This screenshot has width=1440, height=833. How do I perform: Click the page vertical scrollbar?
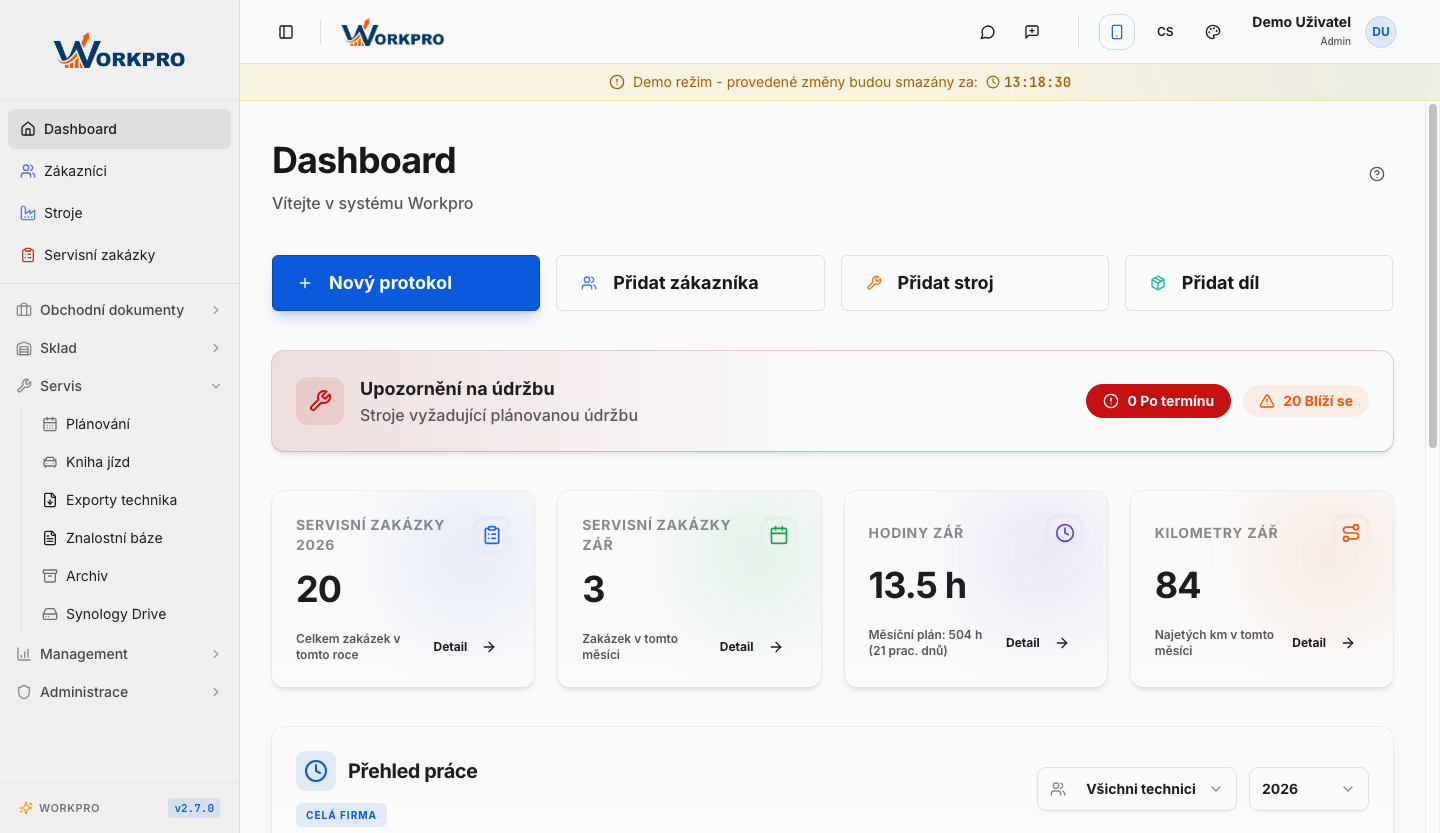1432,275
